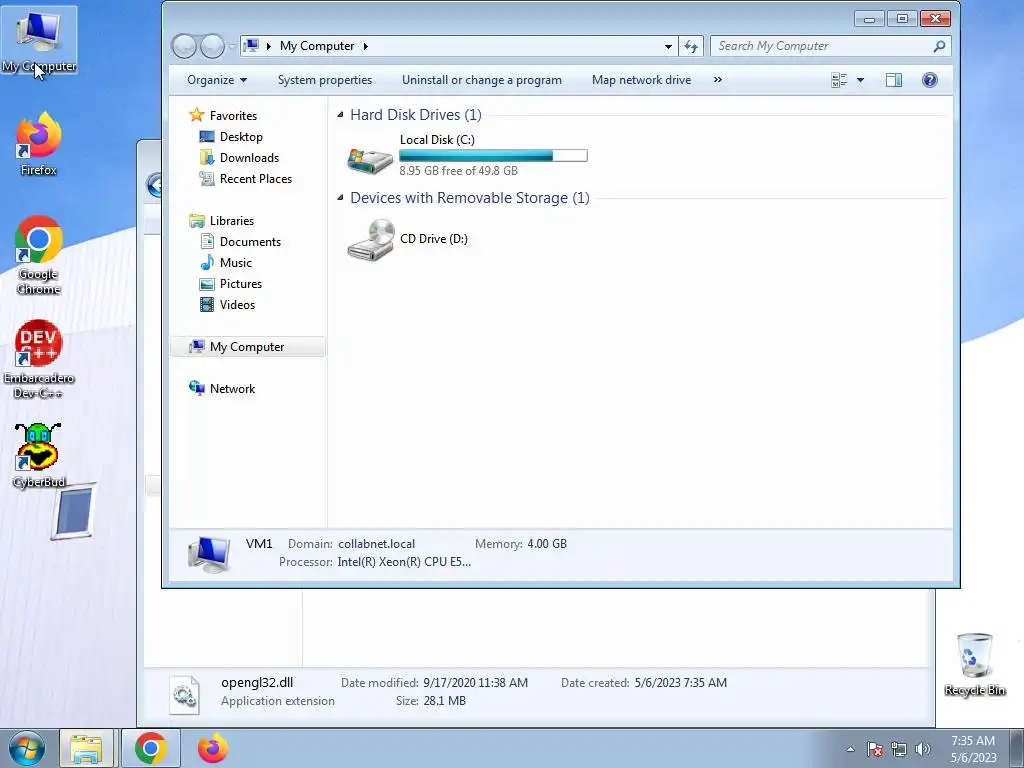The image size is (1024, 768).
Task: Click the Action Center flag tray icon
Action: click(875, 750)
